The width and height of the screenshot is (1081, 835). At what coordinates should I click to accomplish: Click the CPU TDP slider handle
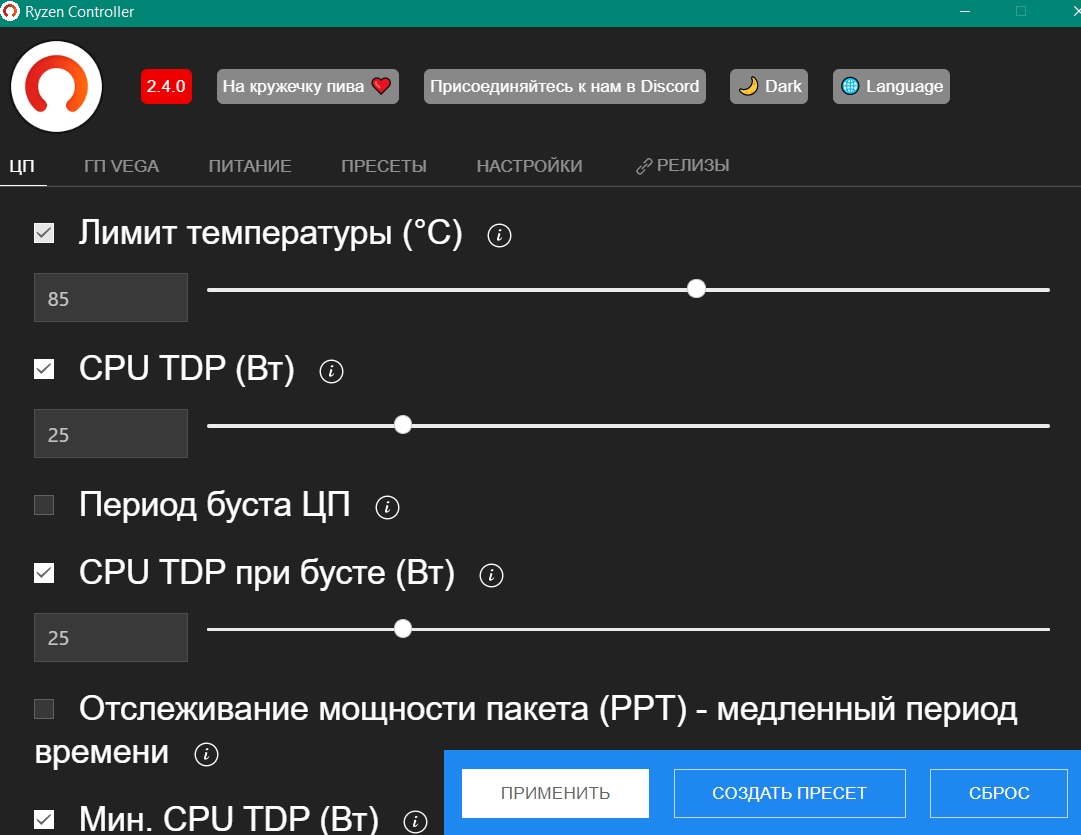pos(403,424)
